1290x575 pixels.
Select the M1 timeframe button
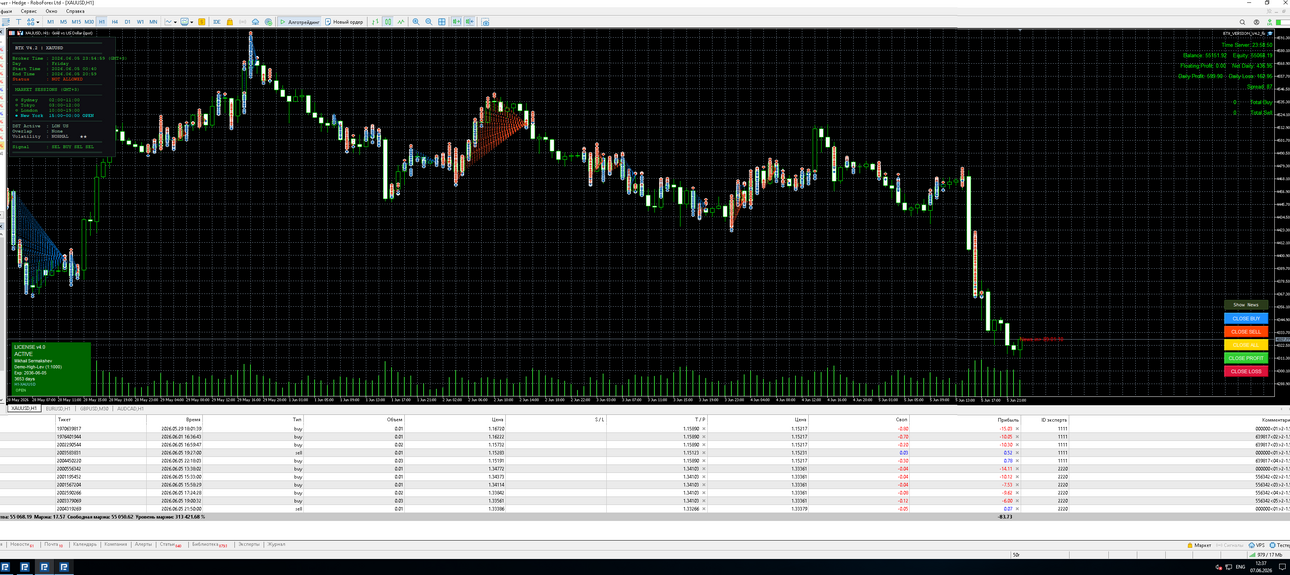(x=50, y=21)
